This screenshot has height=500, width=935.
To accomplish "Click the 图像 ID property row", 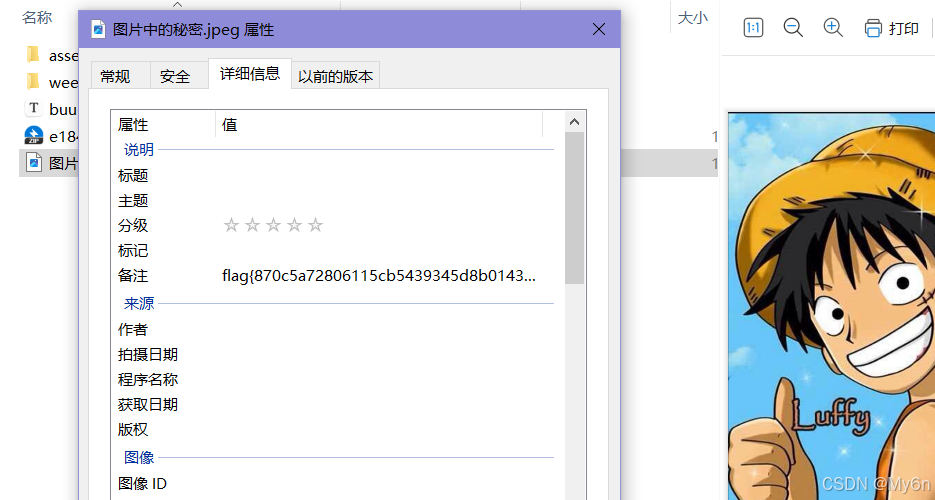I will pos(336,483).
